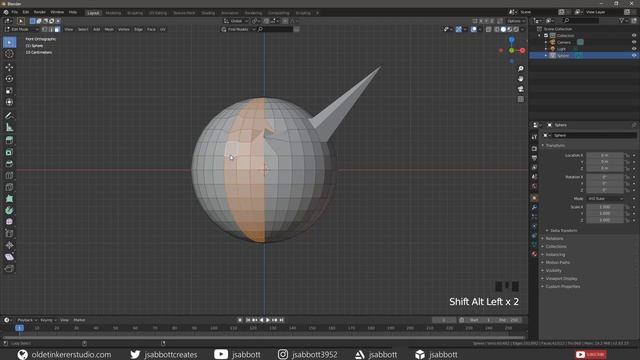The width and height of the screenshot is (640, 360).
Task: Open the Active Tool properties tab
Action: 534,137
